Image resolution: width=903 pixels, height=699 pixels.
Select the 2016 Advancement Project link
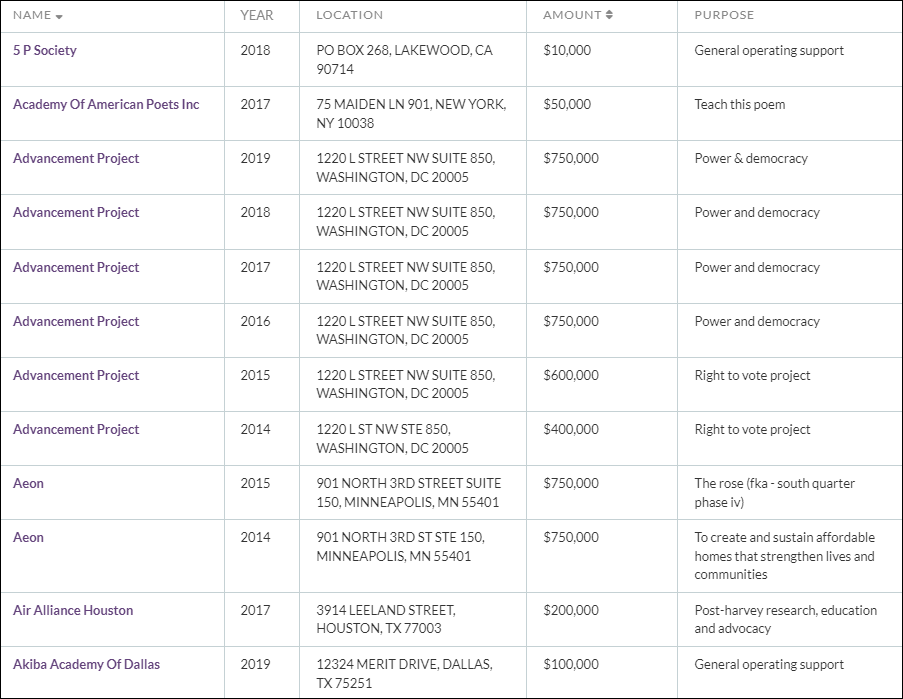coord(77,321)
